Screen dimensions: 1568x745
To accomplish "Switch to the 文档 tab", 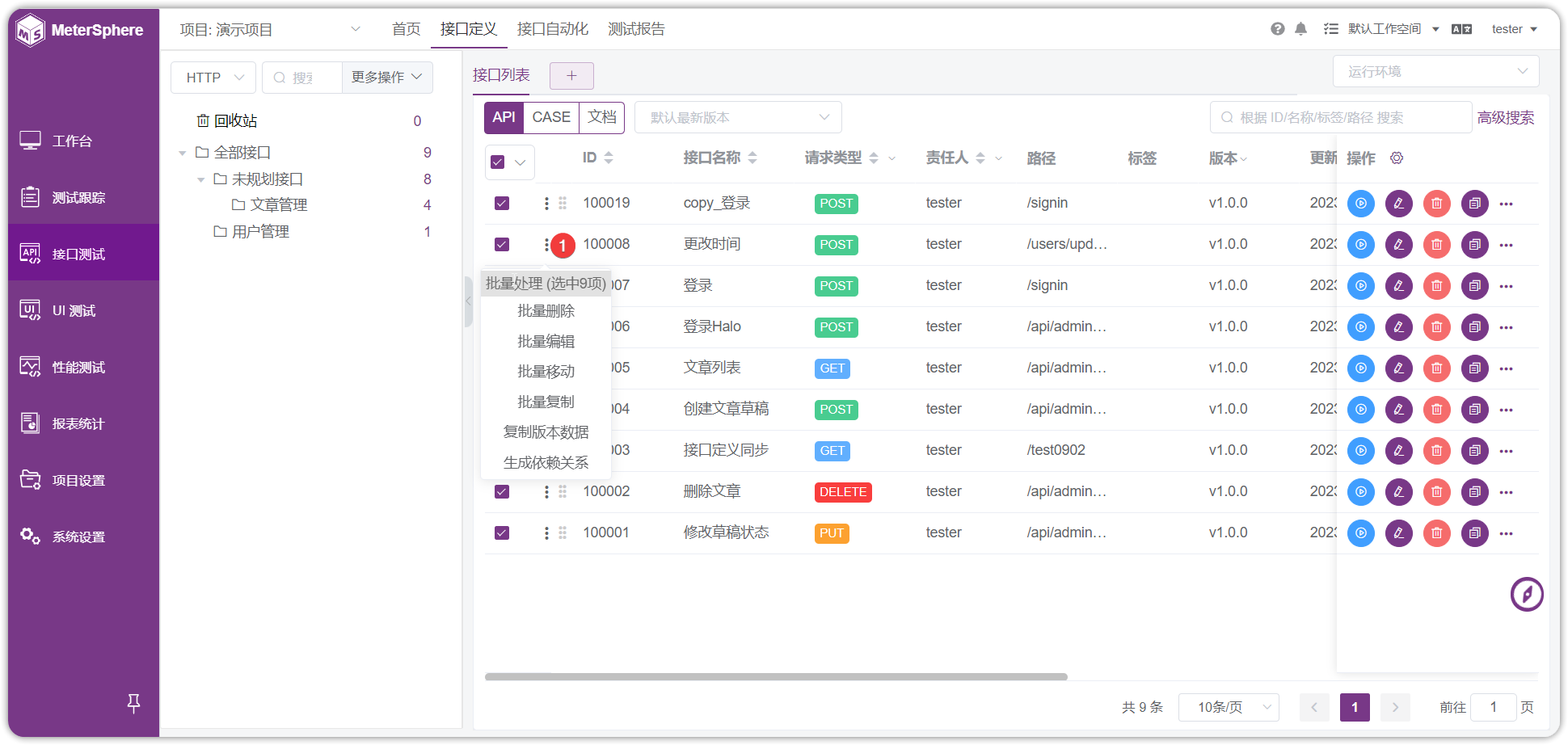I will click(602, 117).
